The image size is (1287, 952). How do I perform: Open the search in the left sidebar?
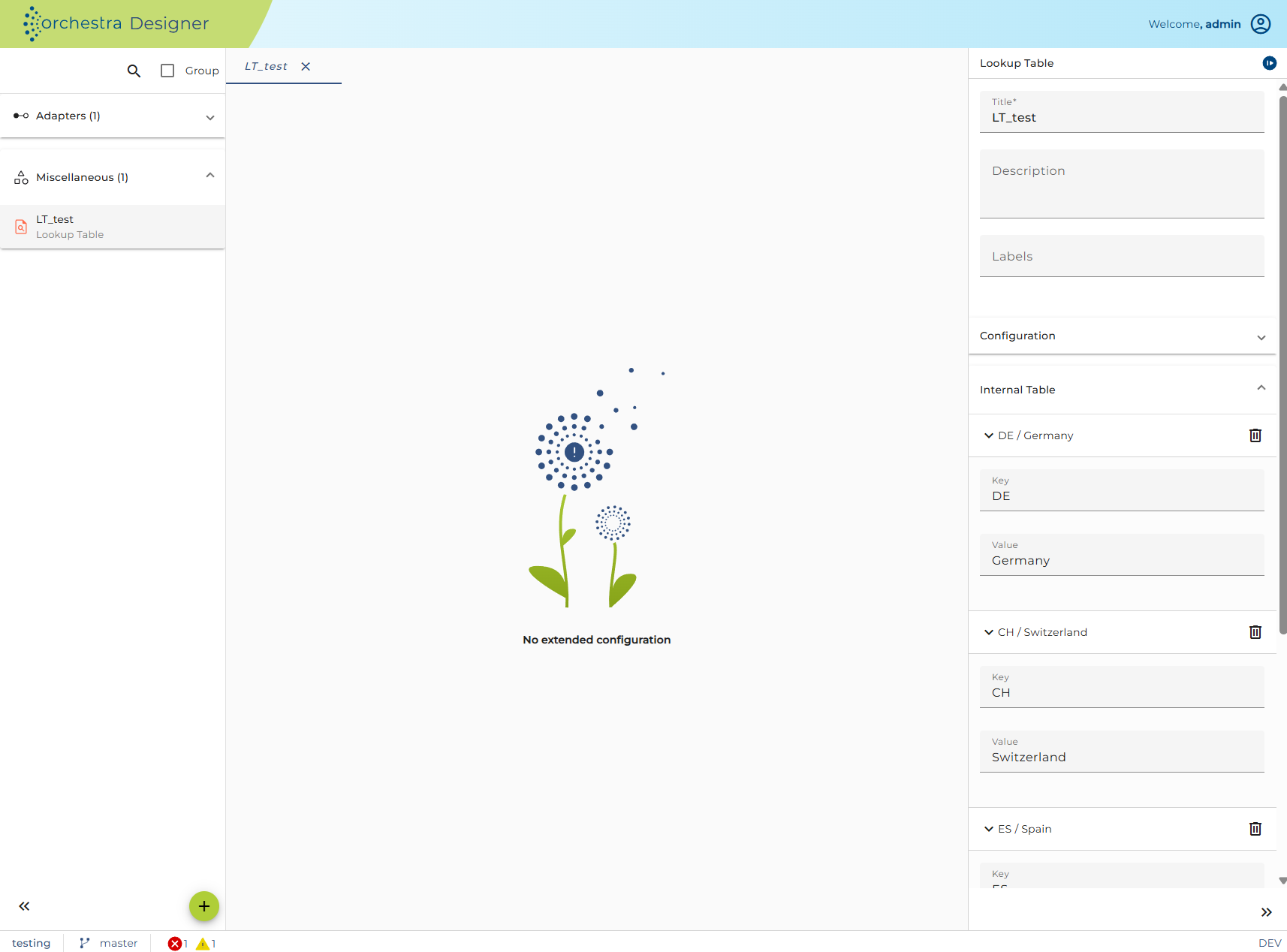(x=134, y=71)
